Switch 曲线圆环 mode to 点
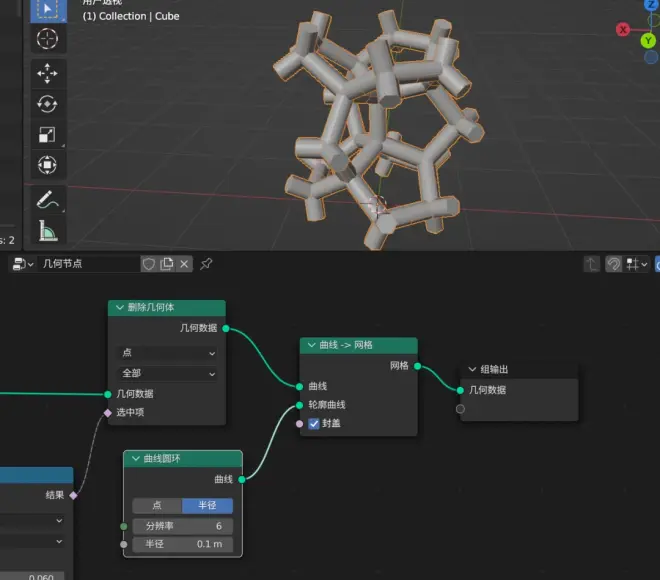 coord(157,506)
